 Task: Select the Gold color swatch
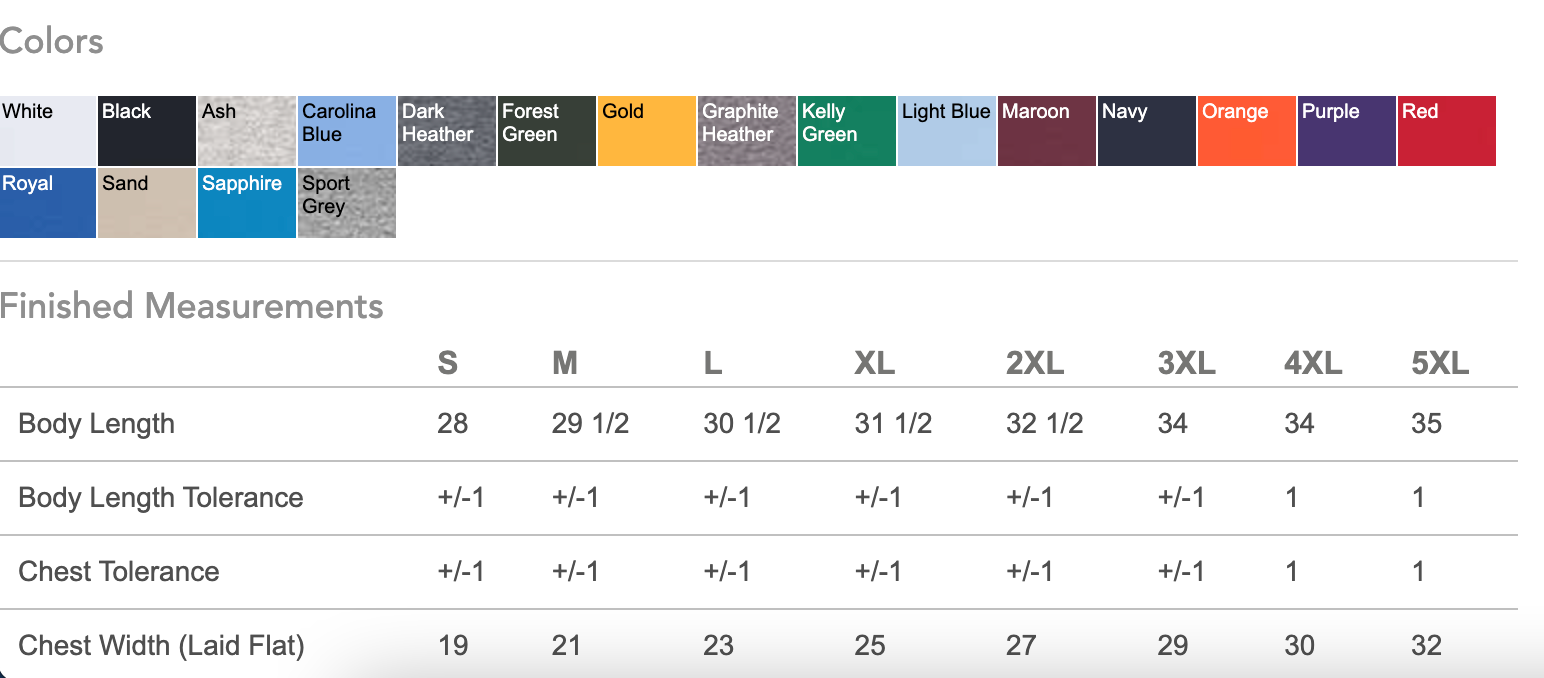tap(647, 131)
